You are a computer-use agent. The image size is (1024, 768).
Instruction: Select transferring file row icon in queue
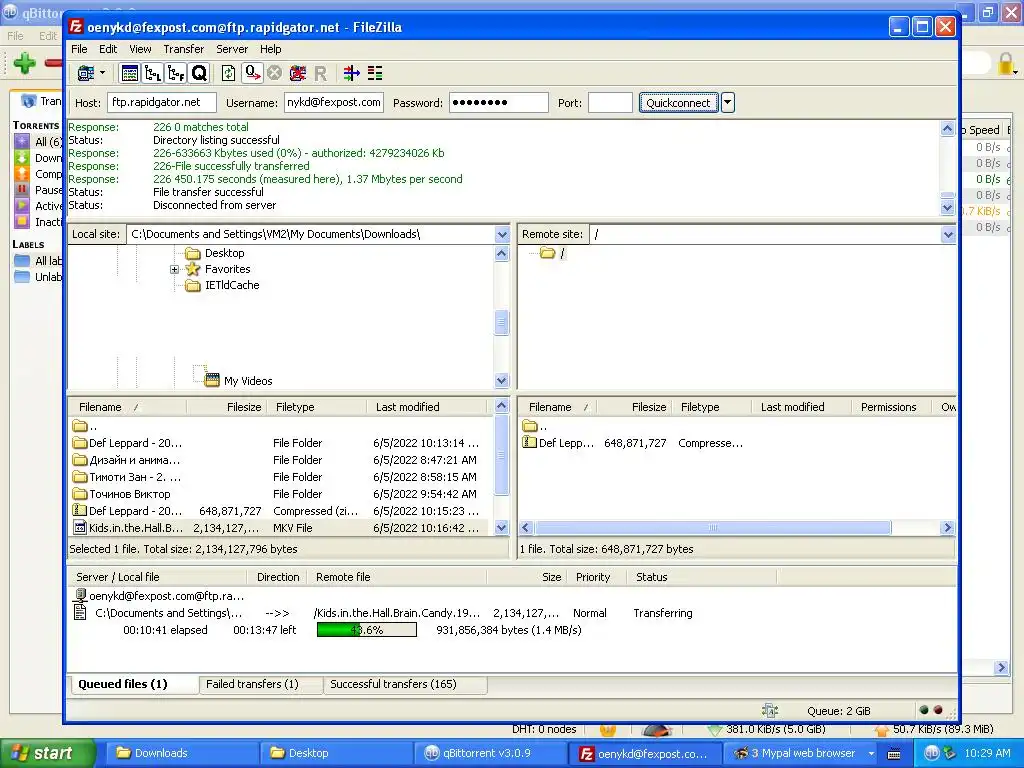pyautogui.click(x=80, y=613)
